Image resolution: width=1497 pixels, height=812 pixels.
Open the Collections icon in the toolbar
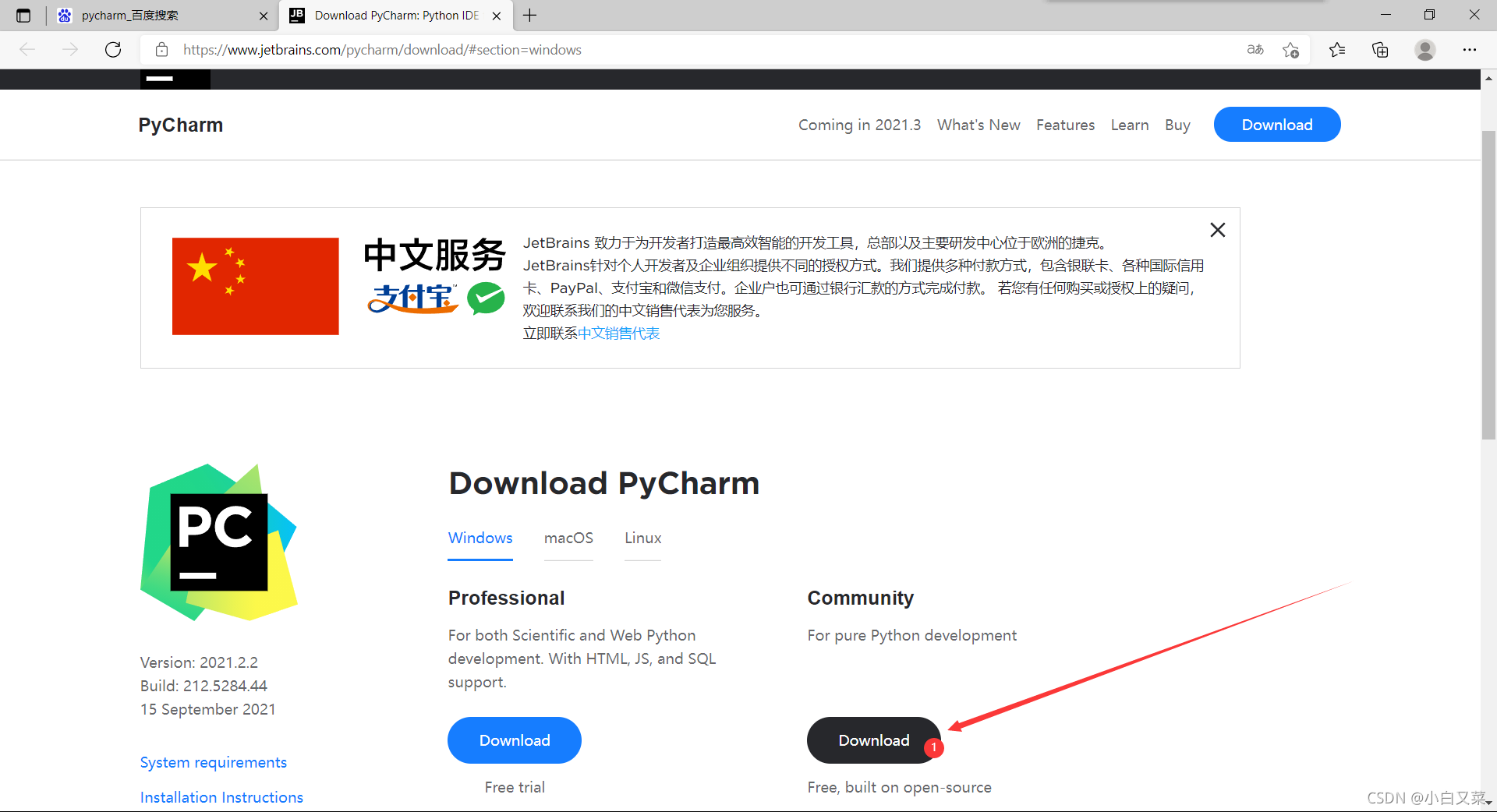tap(1380, 50)
